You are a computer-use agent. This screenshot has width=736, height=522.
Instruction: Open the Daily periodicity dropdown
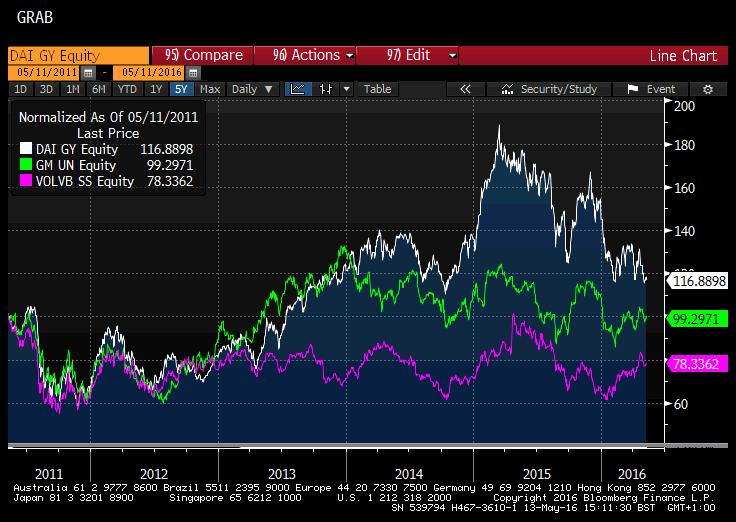coord(252,89)
